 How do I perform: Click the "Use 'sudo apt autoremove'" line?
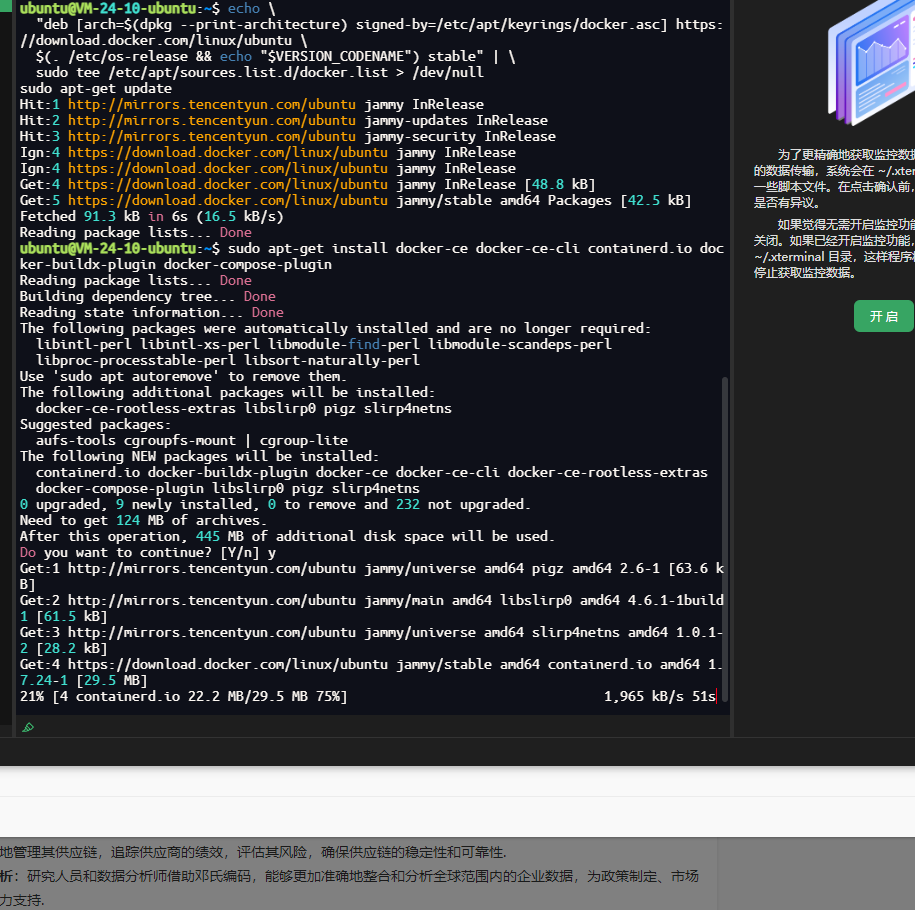183,376
